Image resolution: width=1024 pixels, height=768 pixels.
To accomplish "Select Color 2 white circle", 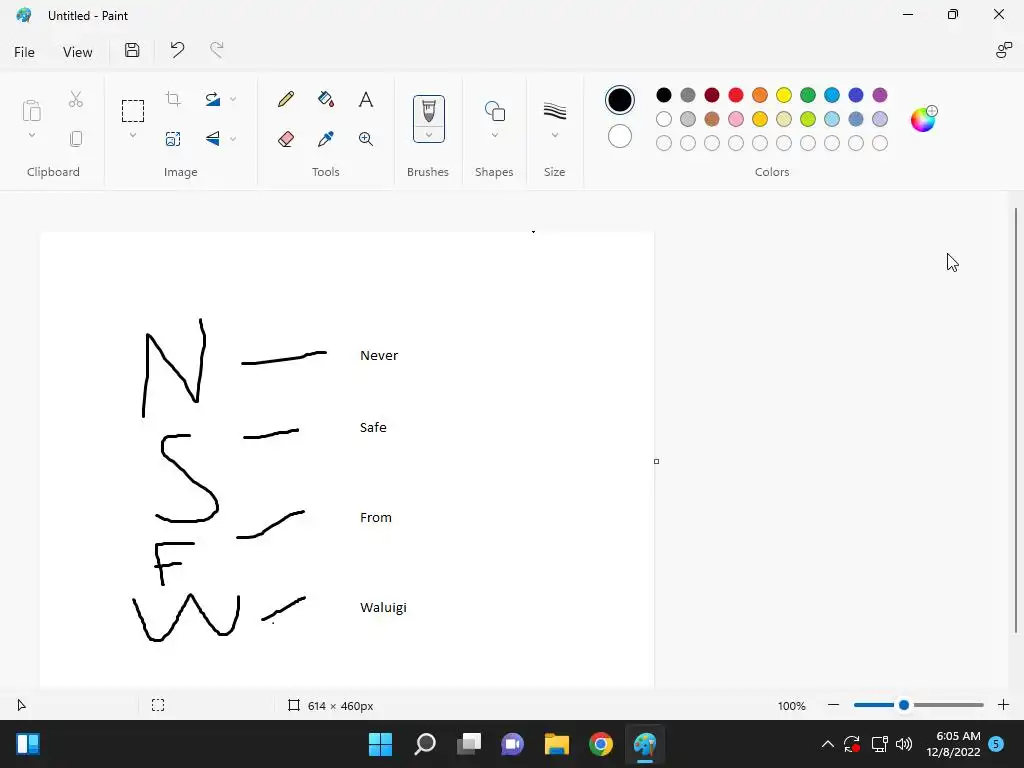I will tap(620, 136).
